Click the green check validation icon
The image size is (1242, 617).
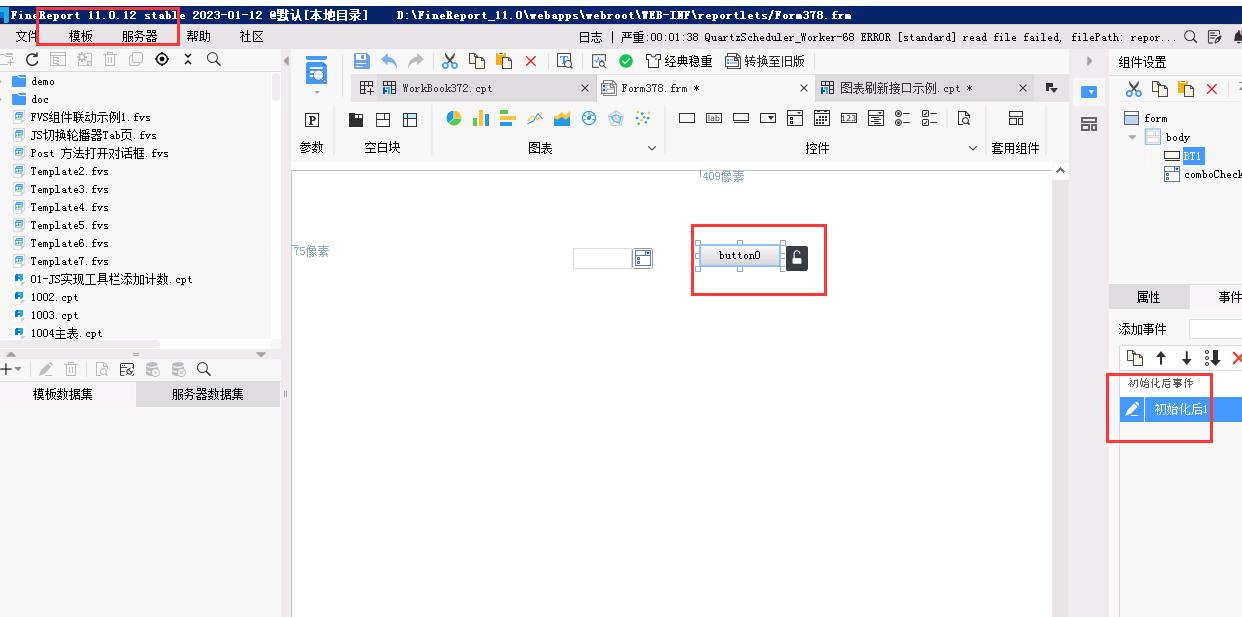point(626,61)
